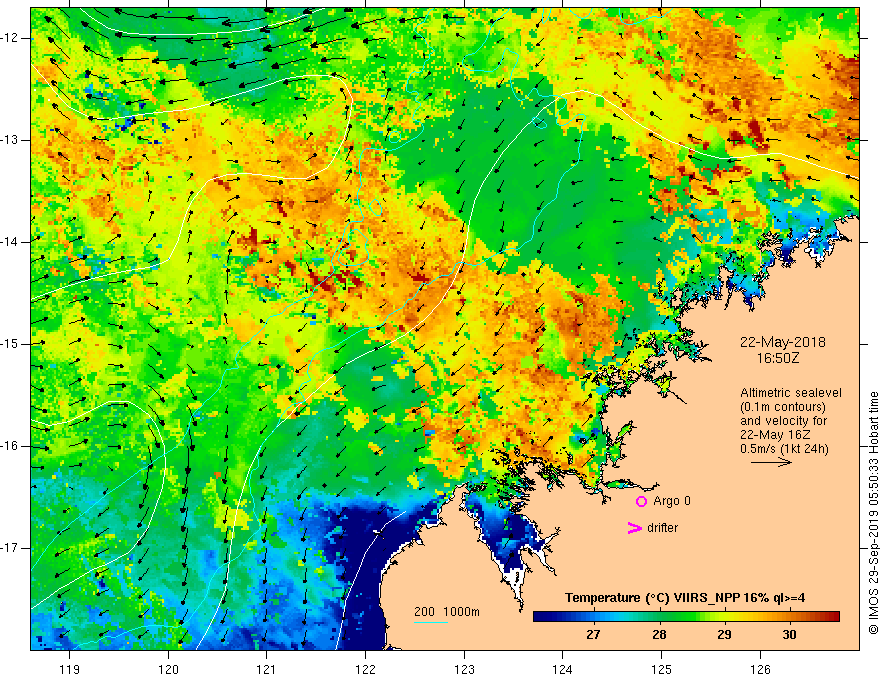Click the 'Altimetric sealevel' label

[791, 393]
